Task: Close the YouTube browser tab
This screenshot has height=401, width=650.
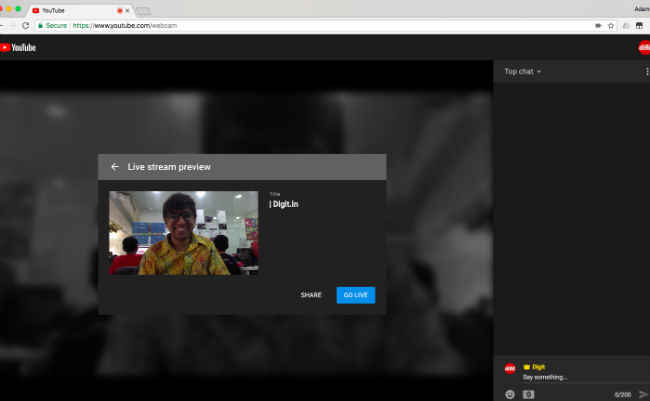Action: [x=127, y=10]
